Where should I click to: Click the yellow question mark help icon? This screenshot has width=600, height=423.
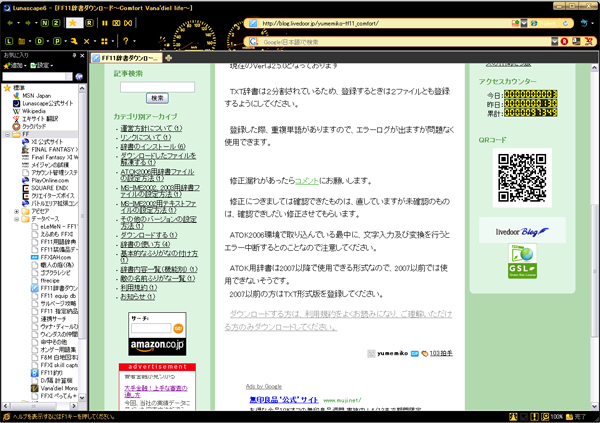126,41
